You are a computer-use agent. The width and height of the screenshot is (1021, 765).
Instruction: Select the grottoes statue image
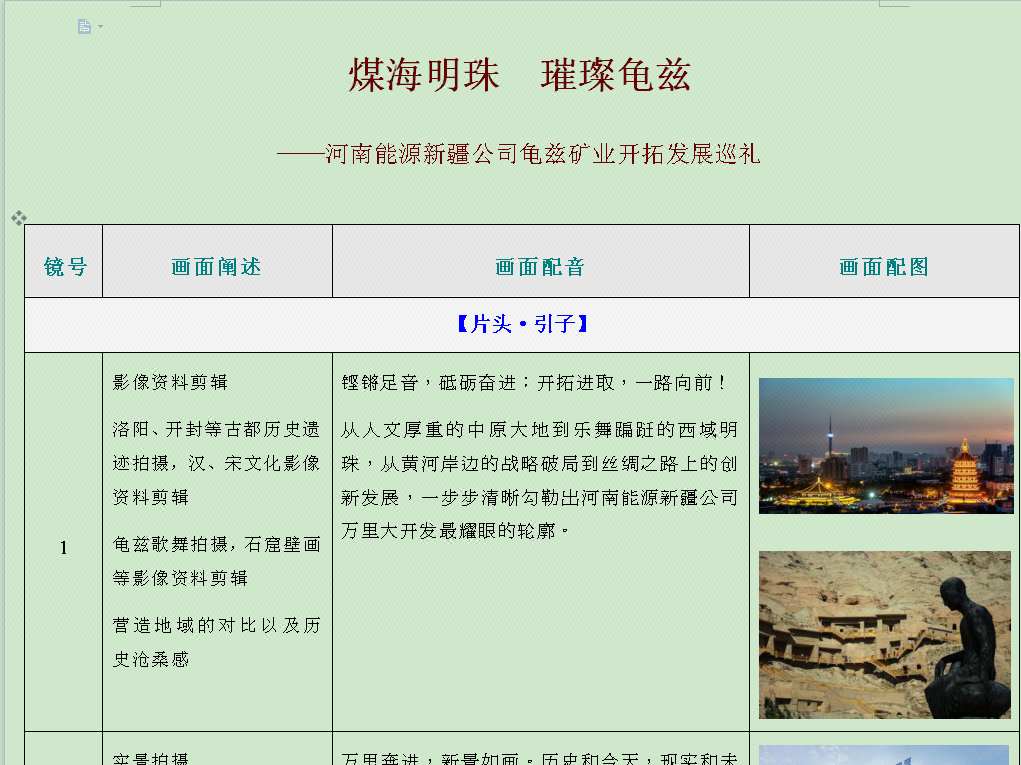tap(885, 635)
